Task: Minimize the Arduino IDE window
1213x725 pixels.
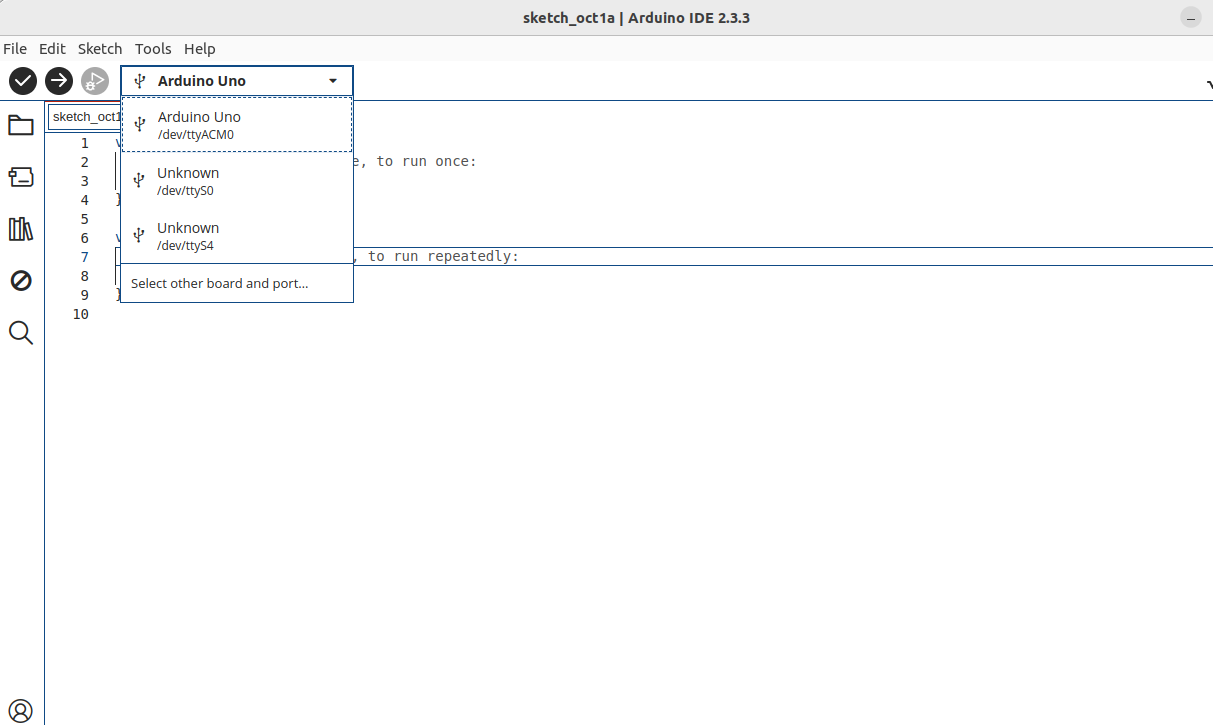Action: click(x=1190, y=18)
